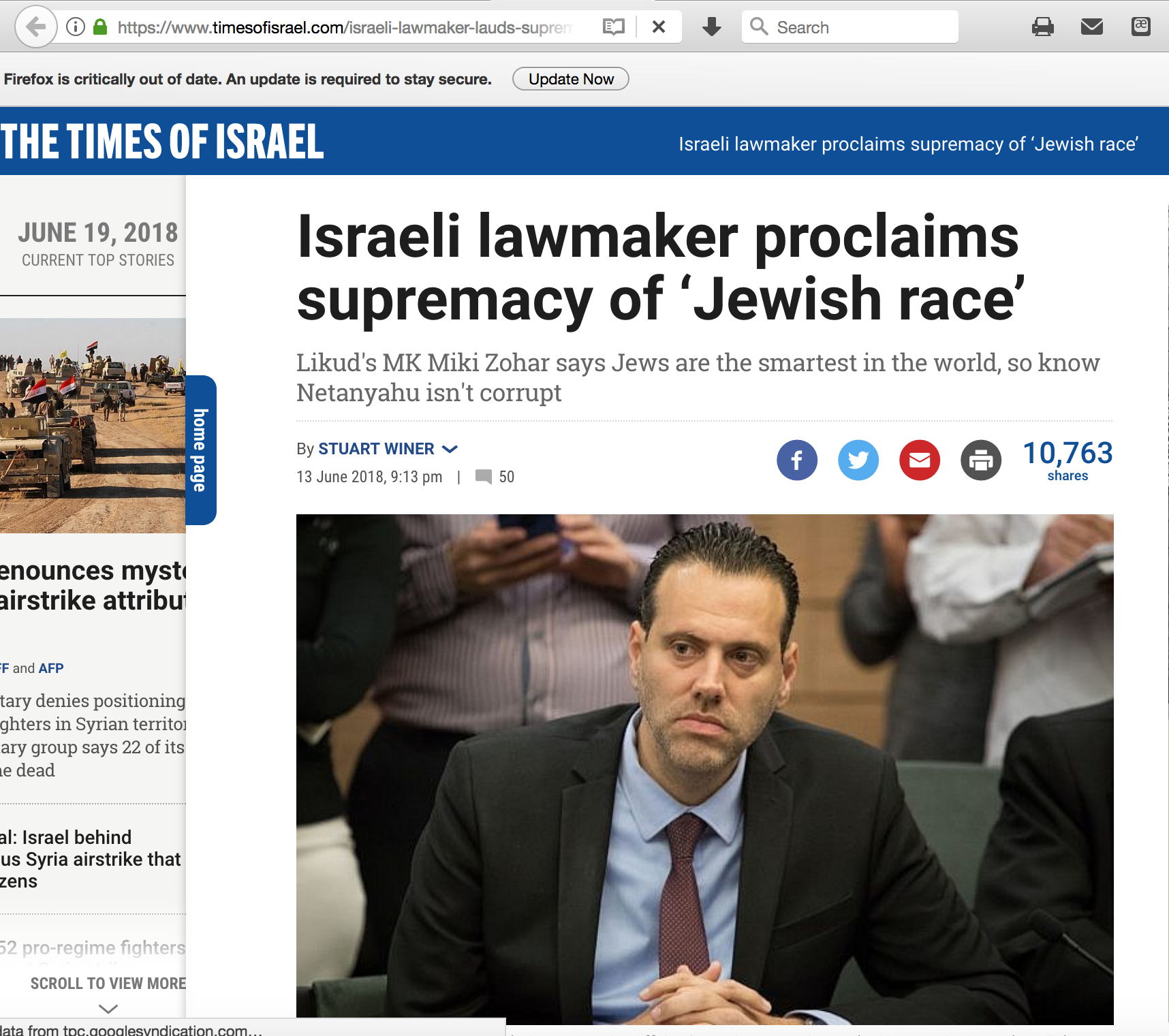Expand author dropdown next to Stuart Winer

tap(450, 450)
